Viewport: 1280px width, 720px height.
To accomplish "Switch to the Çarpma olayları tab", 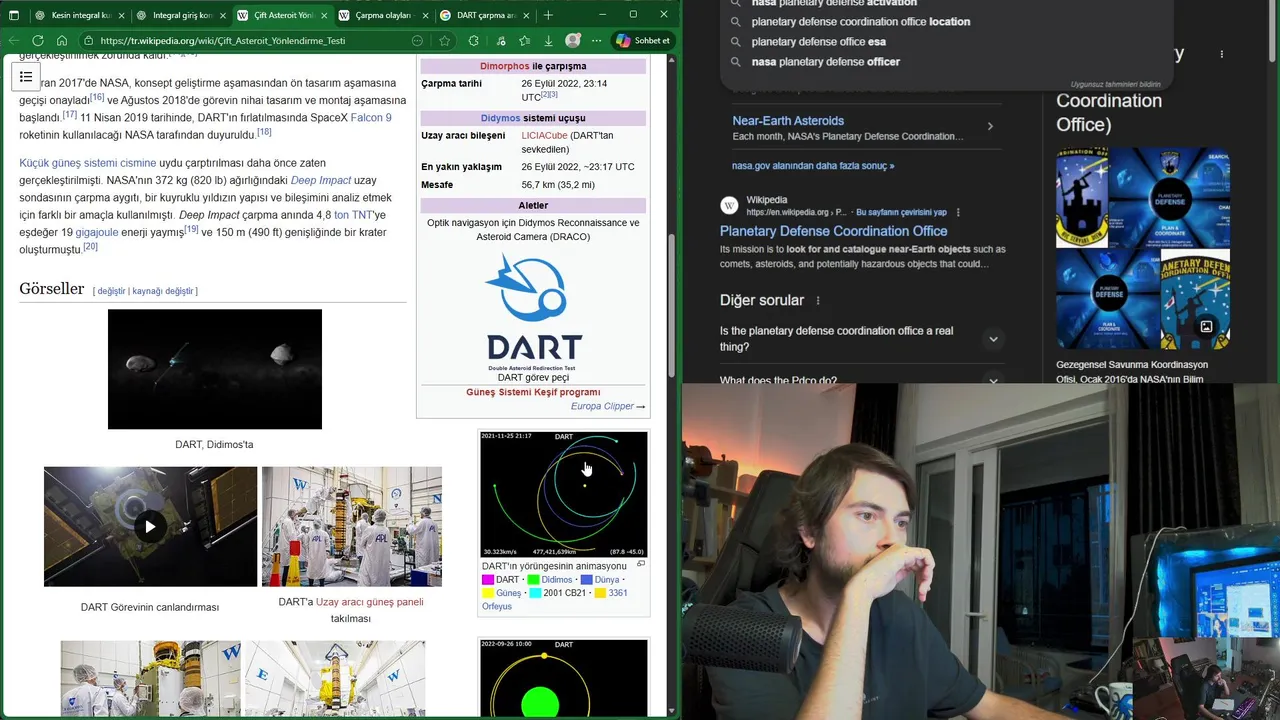I will [x=384, y=15].
